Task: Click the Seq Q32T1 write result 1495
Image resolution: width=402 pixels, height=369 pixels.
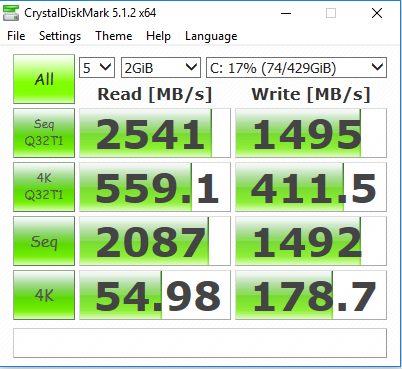Action: (x=311, y=133)
